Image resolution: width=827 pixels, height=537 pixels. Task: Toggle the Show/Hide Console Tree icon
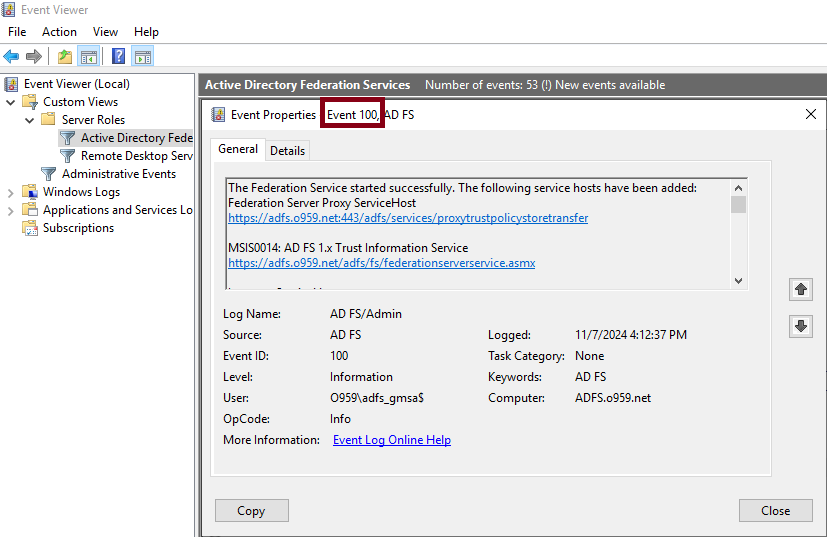point(89,56)
